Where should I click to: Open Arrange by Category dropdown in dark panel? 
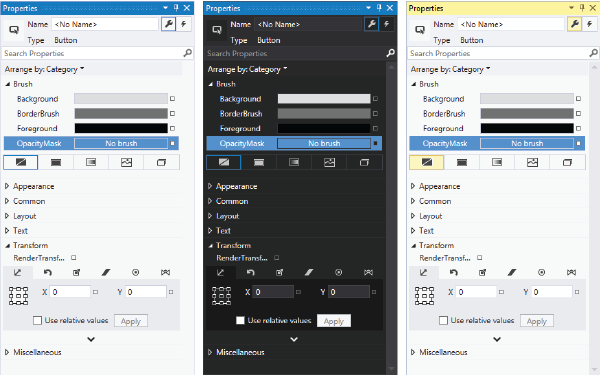247,69
